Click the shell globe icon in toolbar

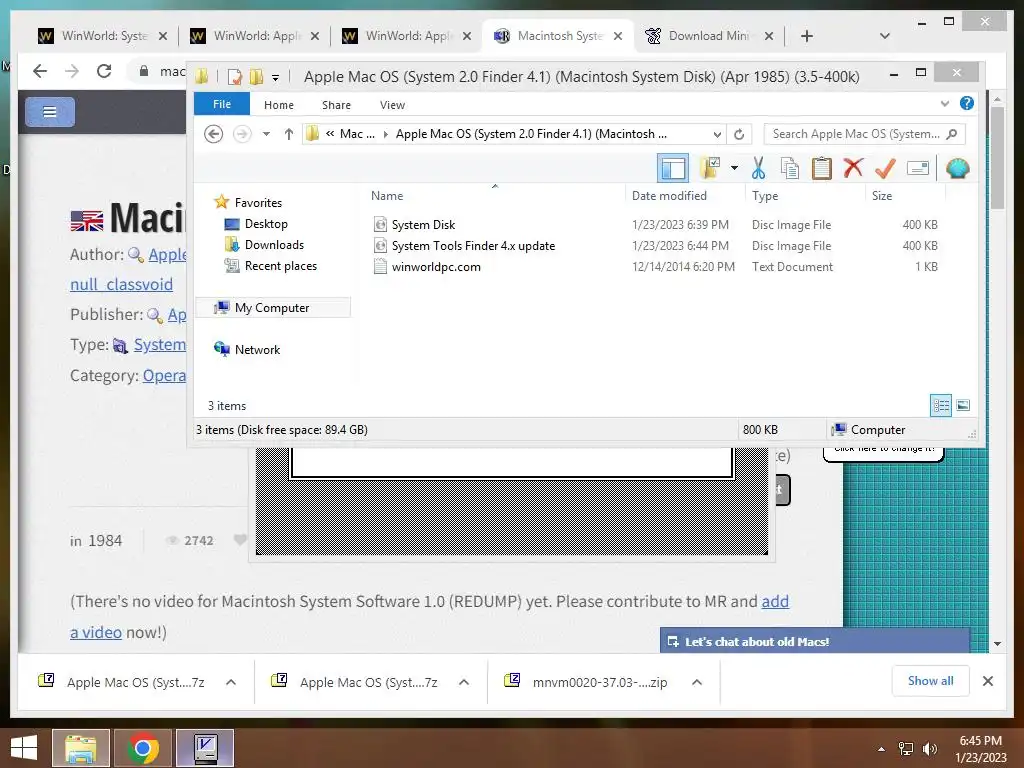click(957, 168)
